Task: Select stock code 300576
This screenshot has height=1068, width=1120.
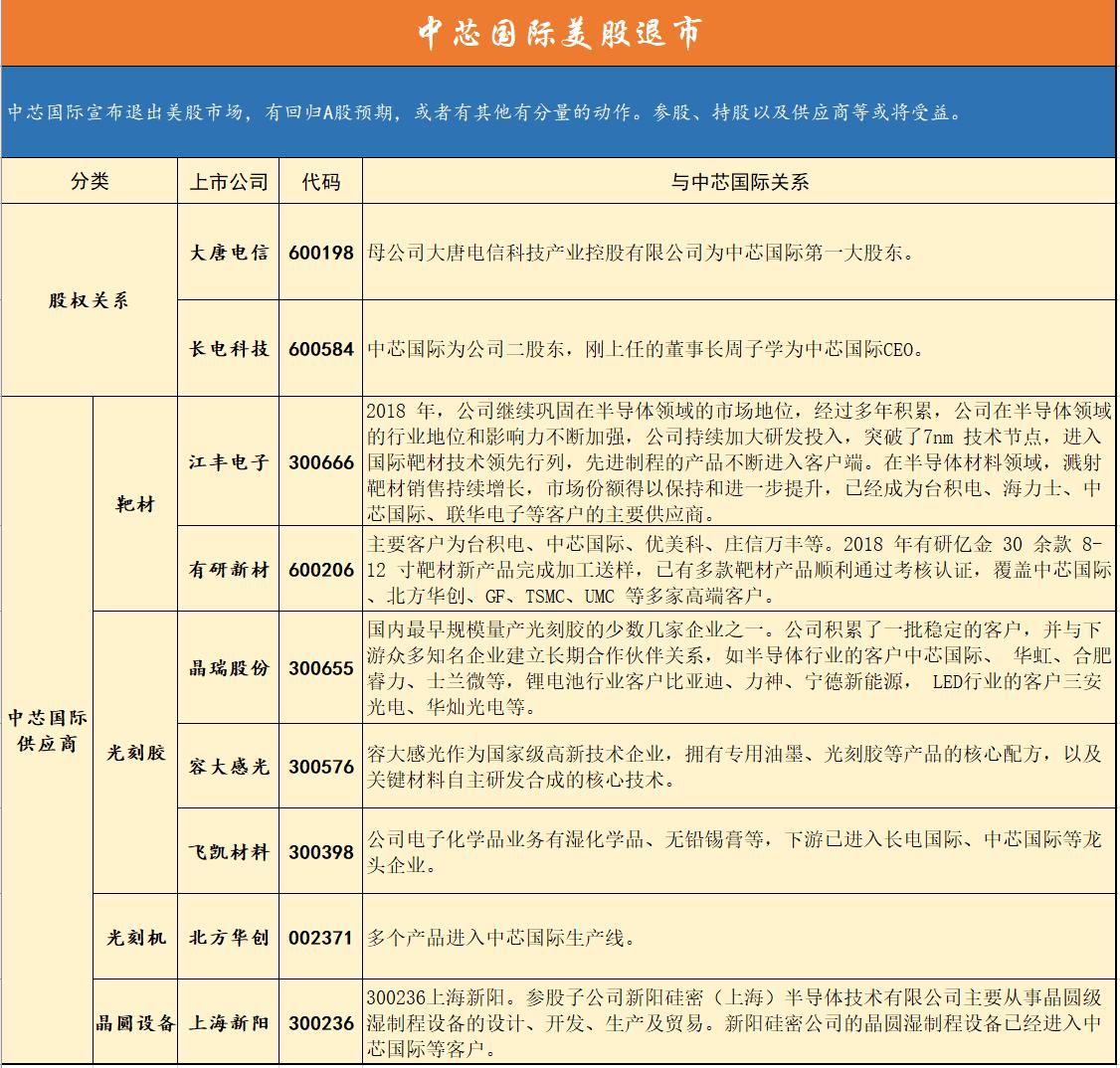Action: (x=320, y=766)
